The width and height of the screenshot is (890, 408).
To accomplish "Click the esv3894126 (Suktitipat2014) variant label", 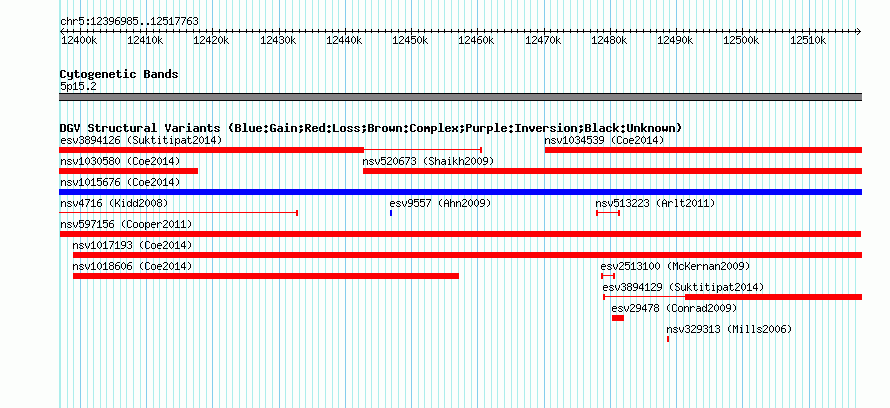I will 141,140.
